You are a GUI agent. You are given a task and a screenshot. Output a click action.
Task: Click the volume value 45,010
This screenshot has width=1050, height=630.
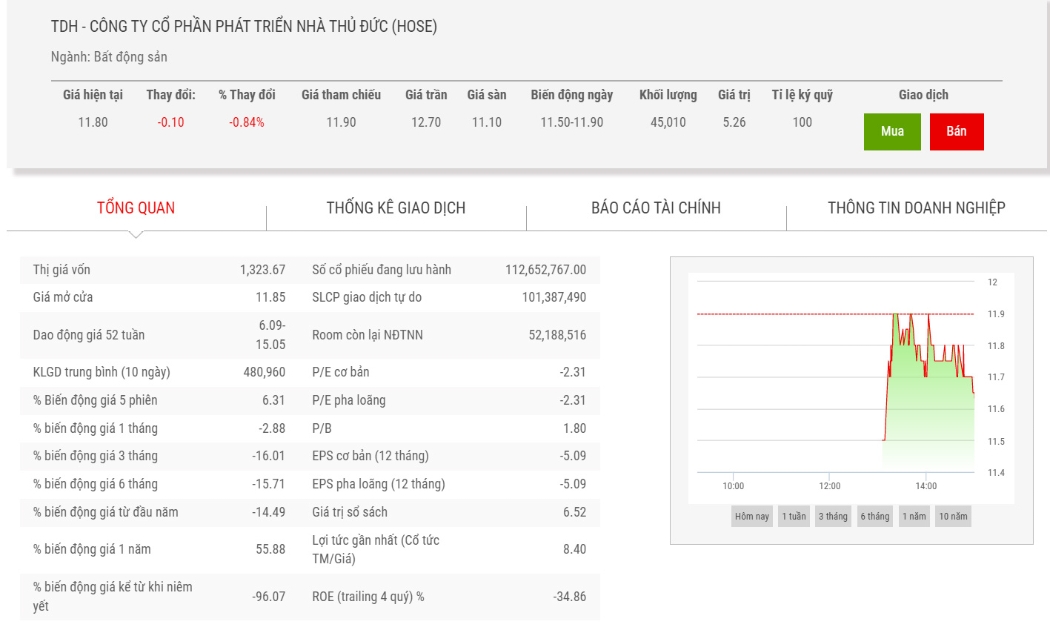pyautogui.click(x=668, y=123)
